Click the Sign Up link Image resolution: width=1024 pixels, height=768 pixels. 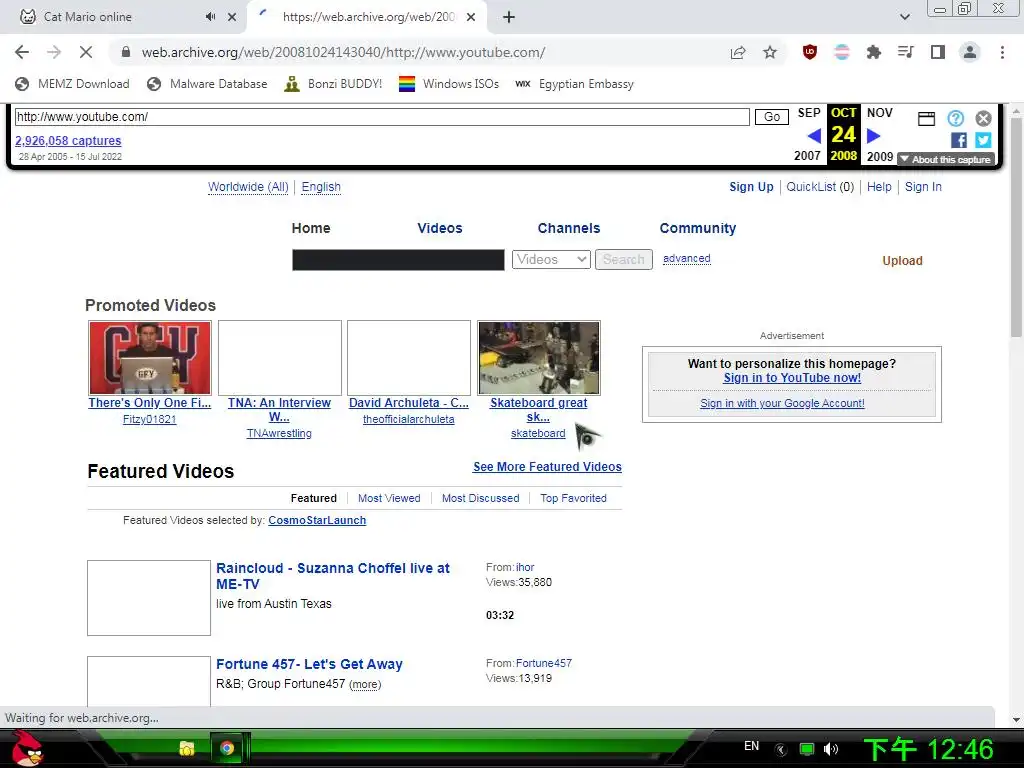[x=751, y=187]
